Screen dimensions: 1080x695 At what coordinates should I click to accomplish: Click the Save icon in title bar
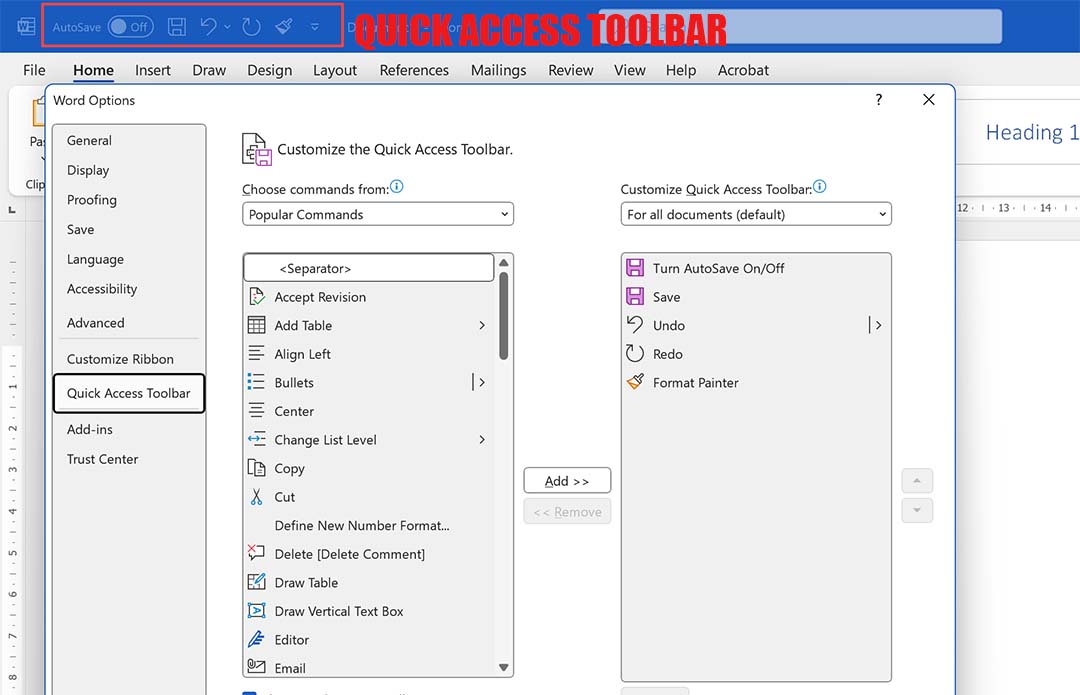[177, 27]
